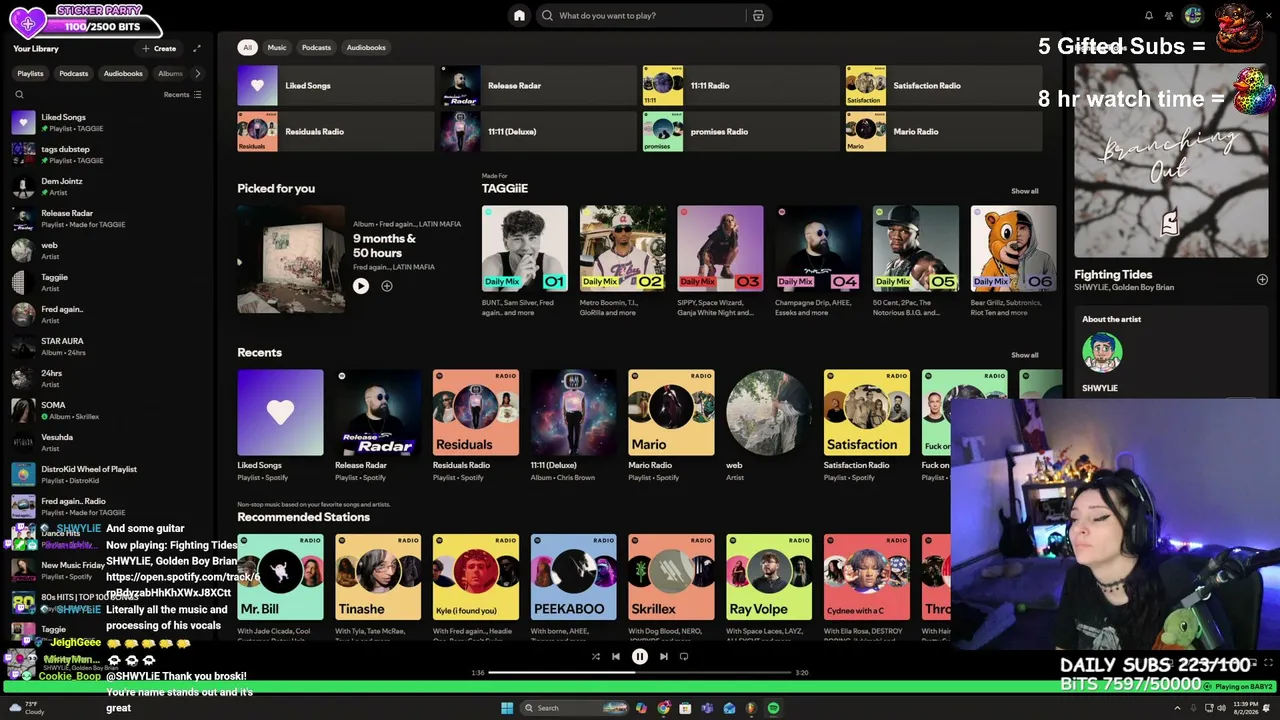Filter the home feed by Music
1280x720 pixels.
point(277,47)
